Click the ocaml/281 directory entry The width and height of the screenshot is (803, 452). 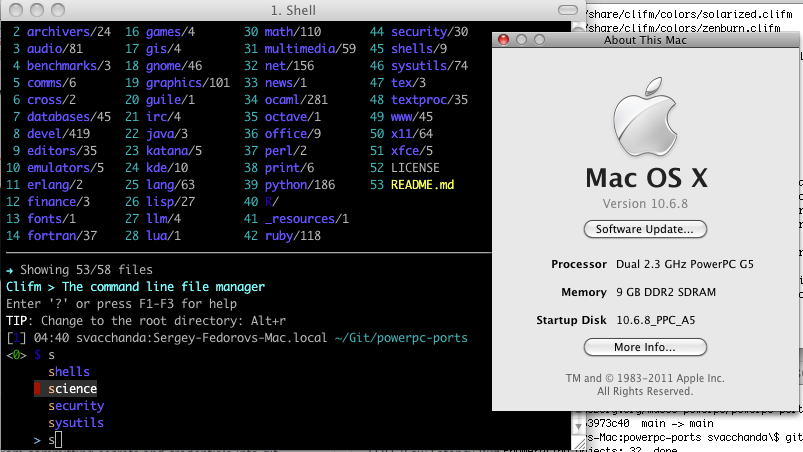point(296,100)
